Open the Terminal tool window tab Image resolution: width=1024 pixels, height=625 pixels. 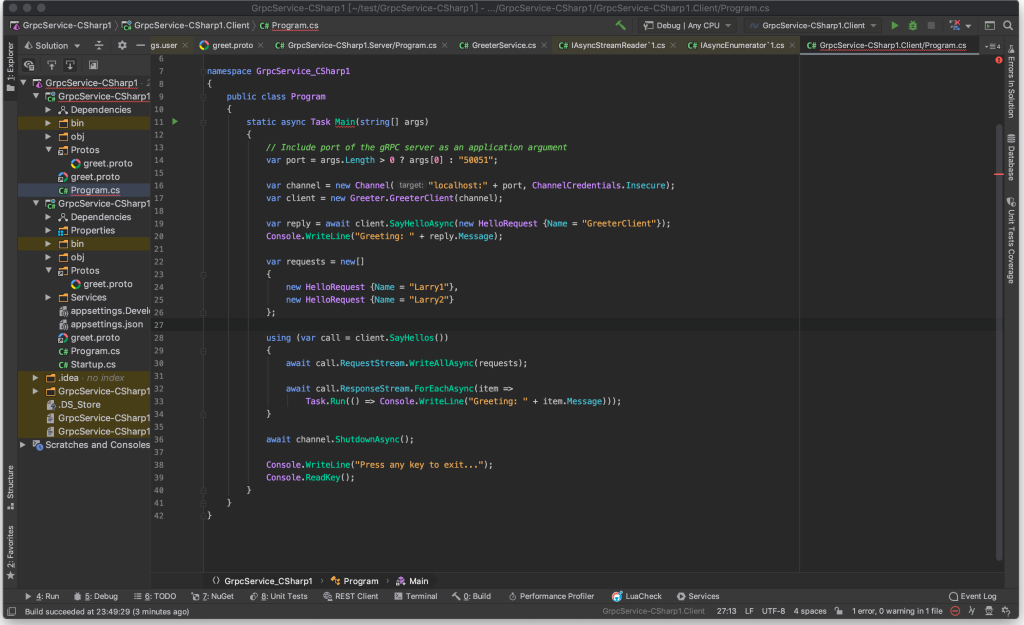415,596
